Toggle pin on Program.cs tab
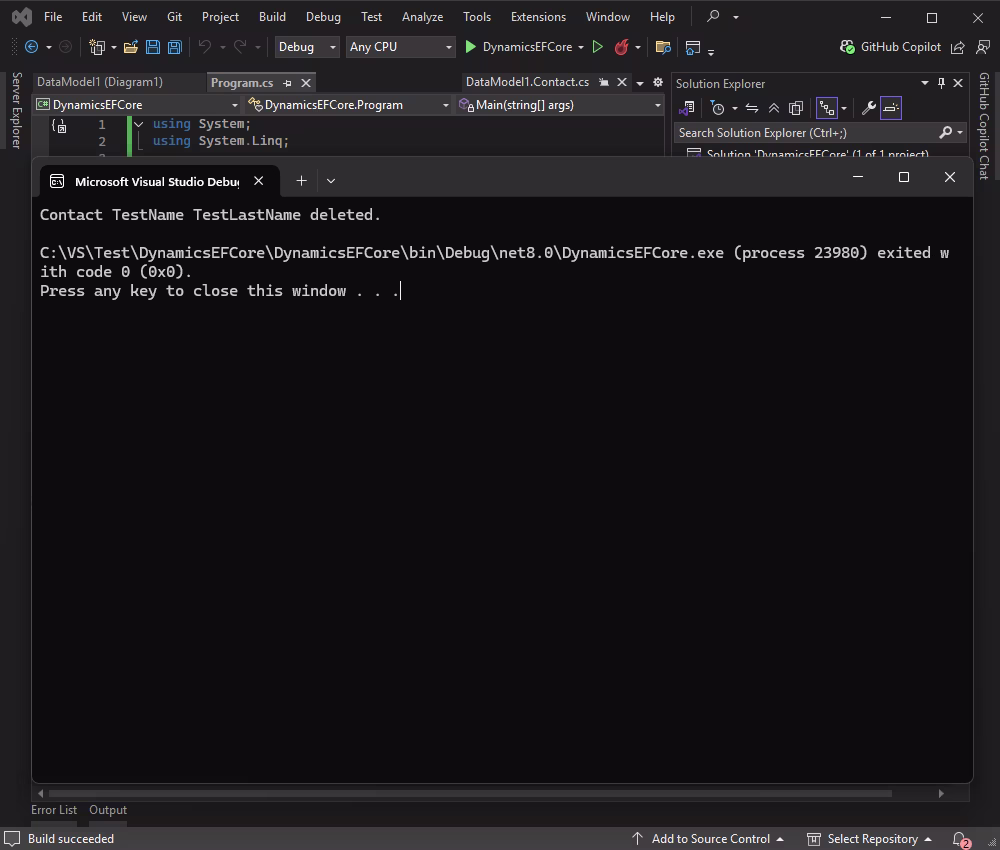 (x=287, y=83)
